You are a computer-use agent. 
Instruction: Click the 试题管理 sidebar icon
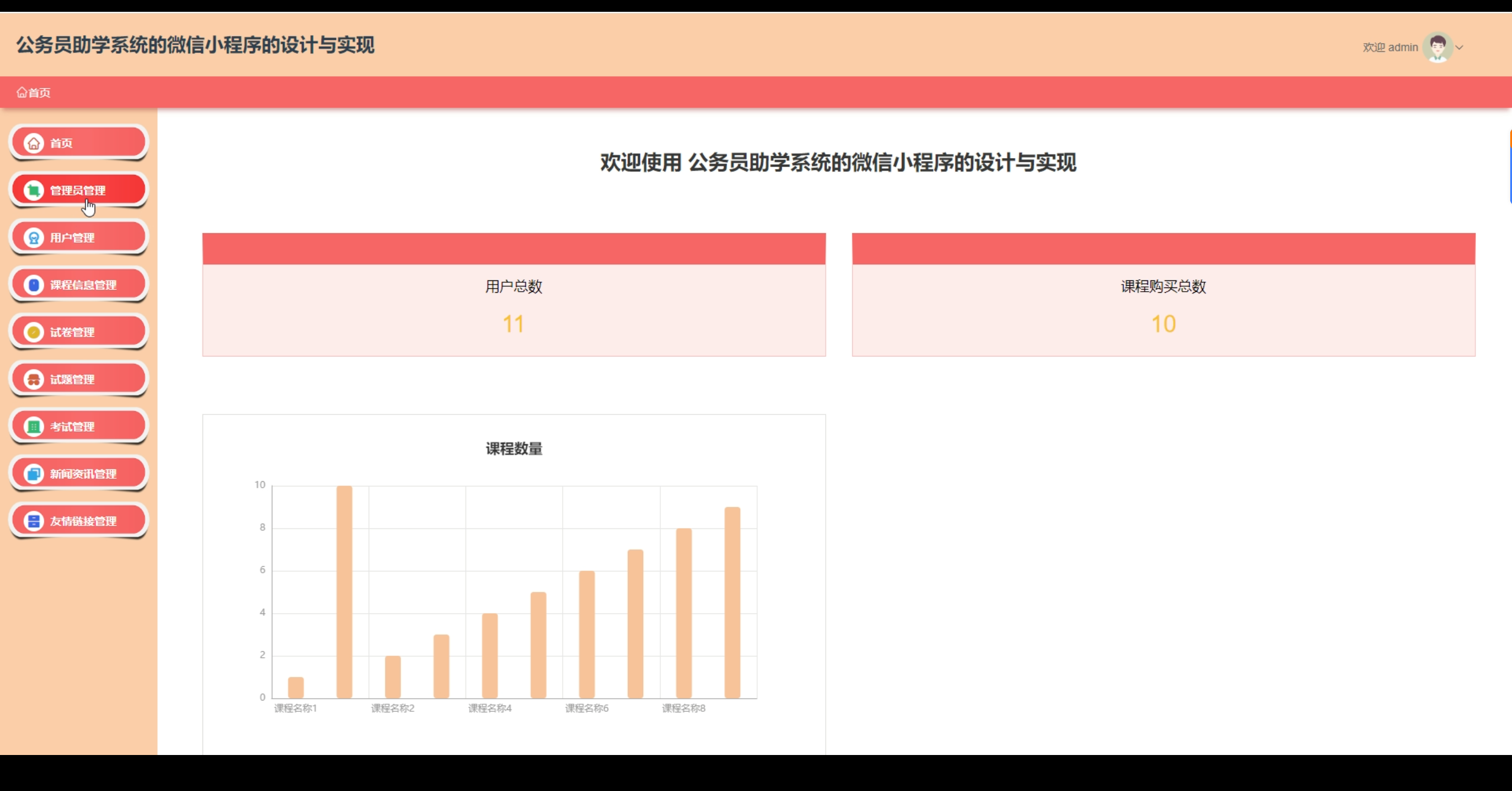pos(34,380)
